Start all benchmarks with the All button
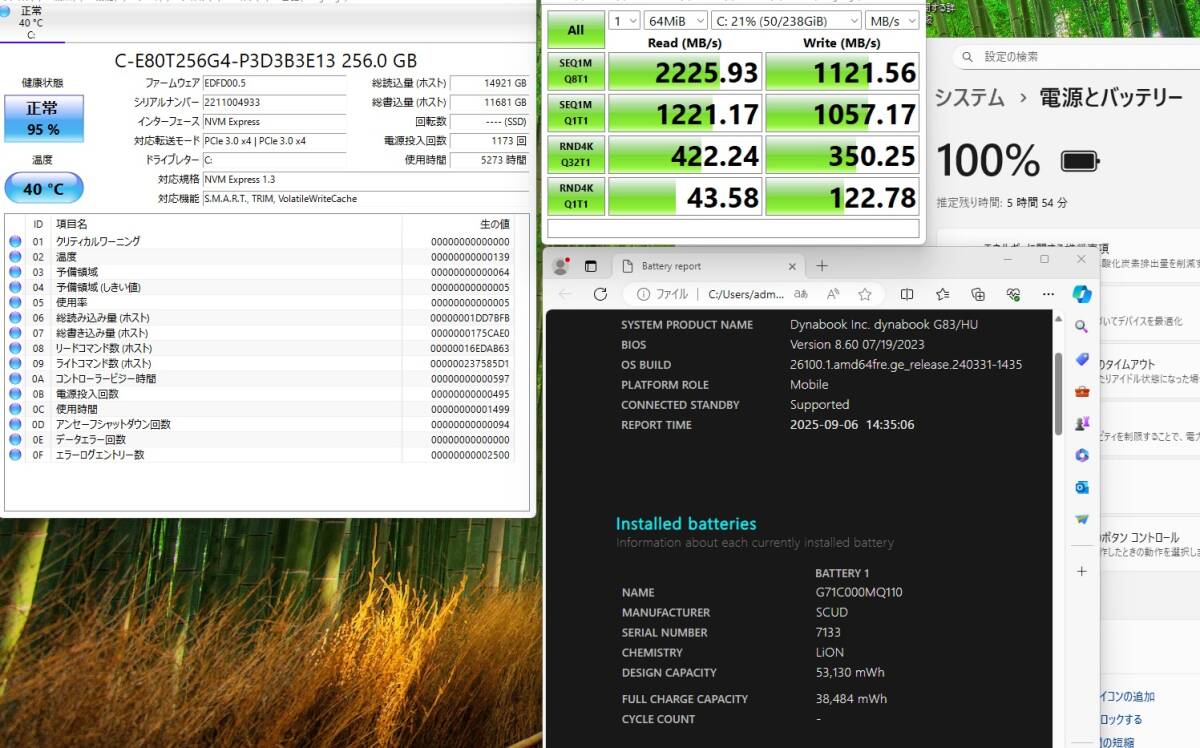The height and width of the screenshot is (748, 1200). 576,30
